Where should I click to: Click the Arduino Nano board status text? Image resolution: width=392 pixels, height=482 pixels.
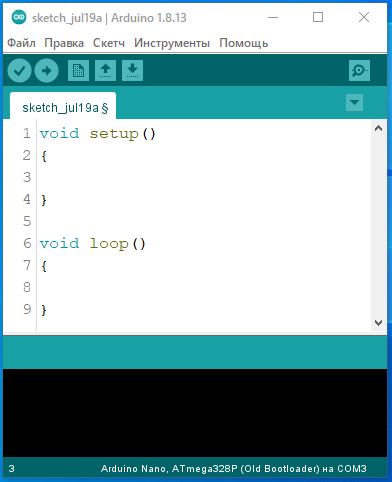tap(233, 469)
